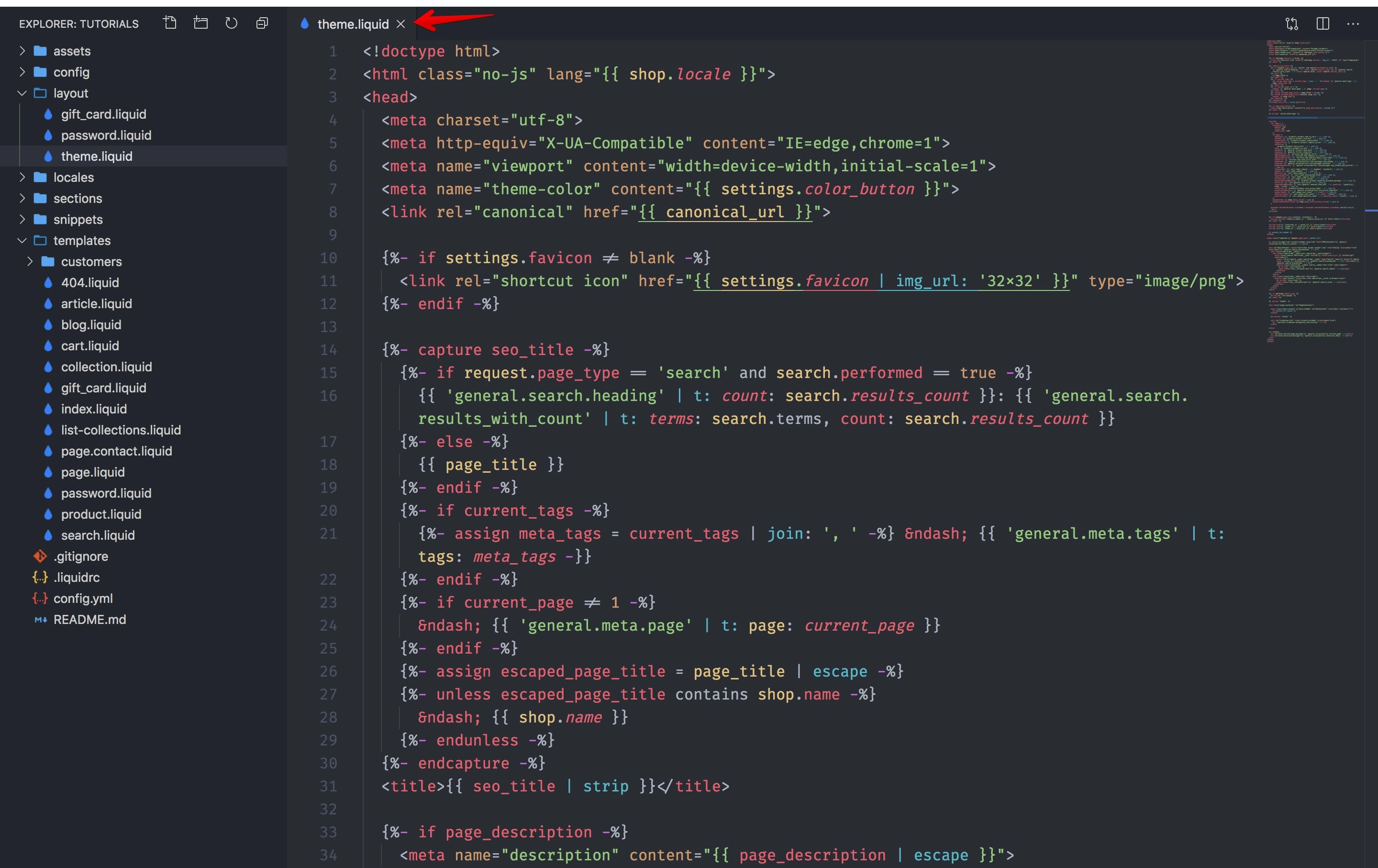Open the editor More Actions menu

click(x=1353, y=23)
